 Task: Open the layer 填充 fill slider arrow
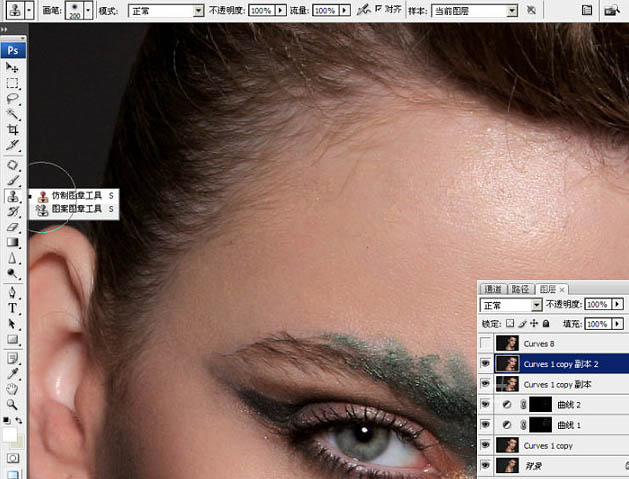pyautogui.click(x=617, y=323)
